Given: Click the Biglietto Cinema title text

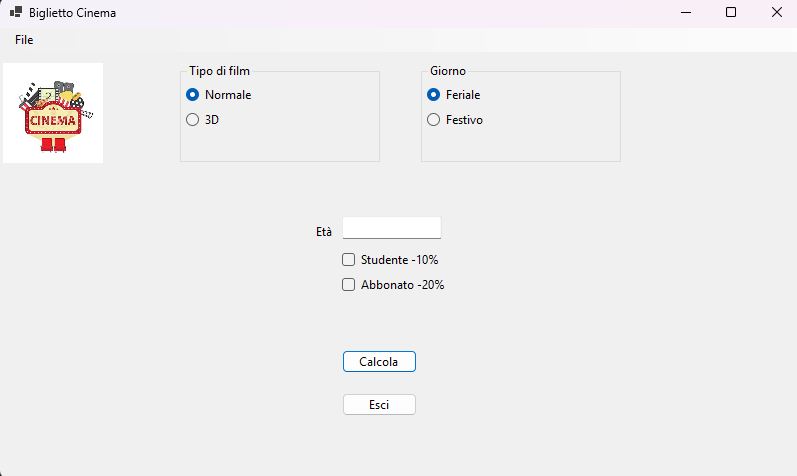Looking at the screenshot, I should 72,13.
